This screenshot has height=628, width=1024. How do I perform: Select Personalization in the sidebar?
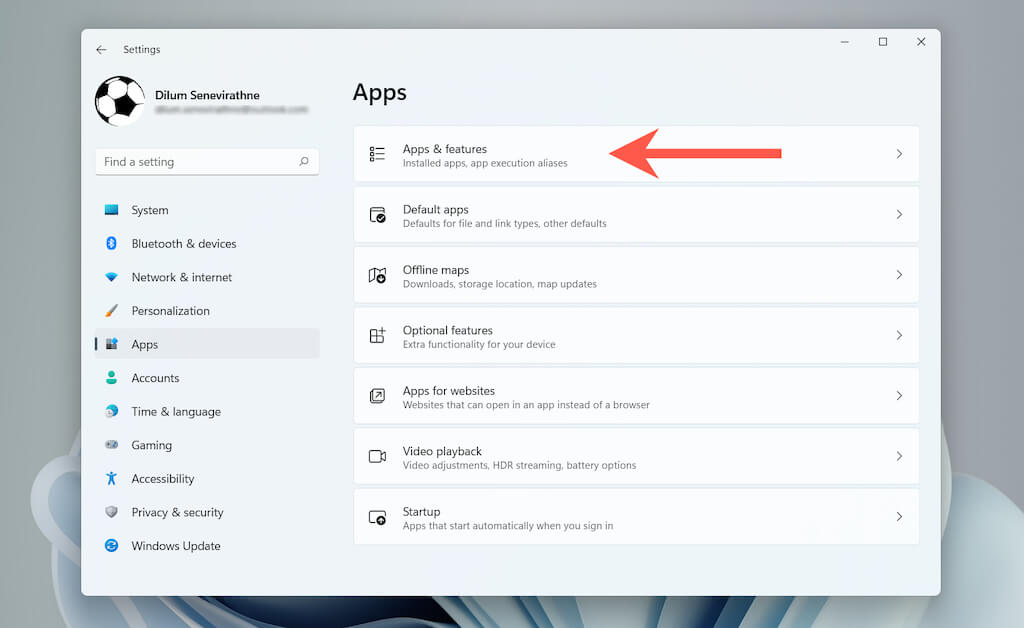(207, 311)
